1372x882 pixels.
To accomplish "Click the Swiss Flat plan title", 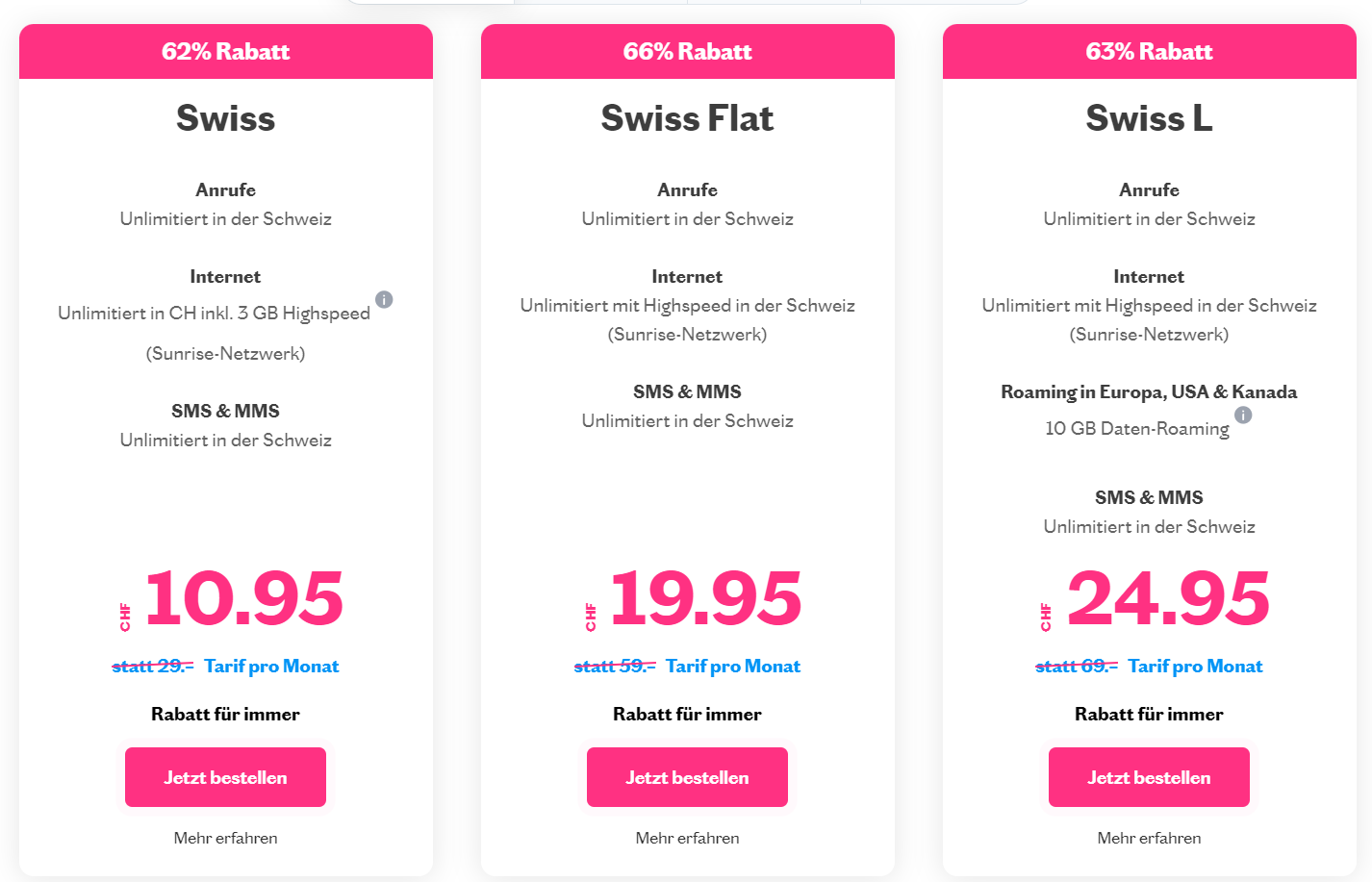I will 687,118.
